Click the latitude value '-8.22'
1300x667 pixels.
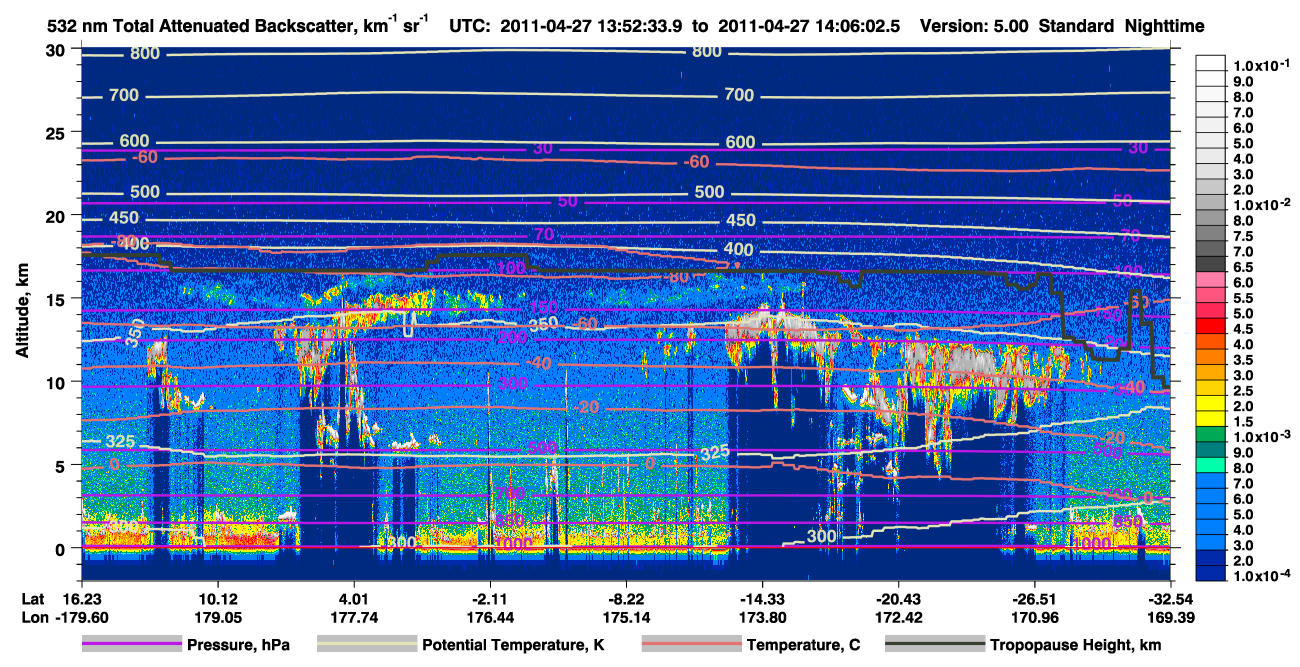626,598
